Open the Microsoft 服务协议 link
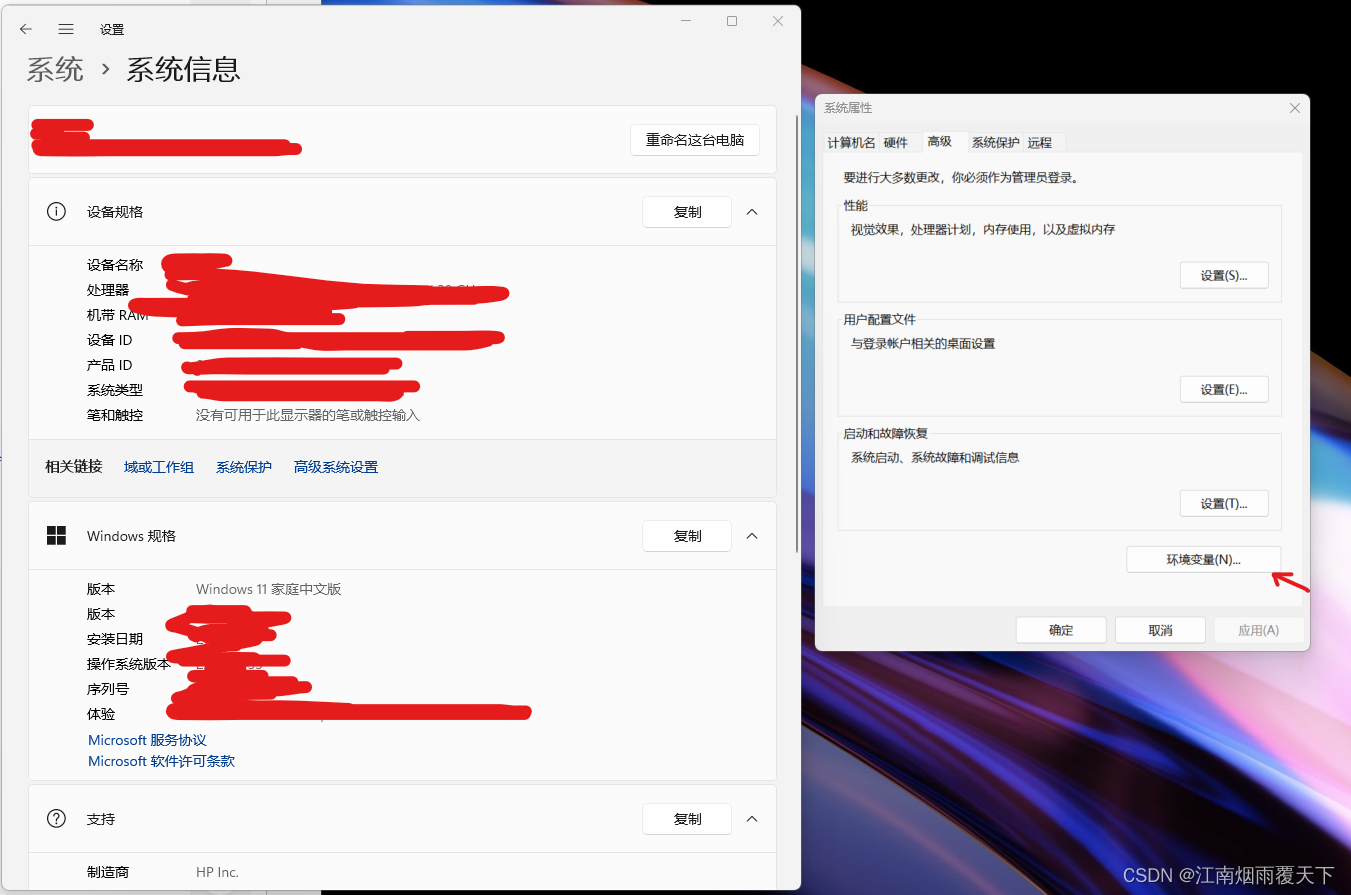This screenshot has height=895, width=1351. [147, 740]
